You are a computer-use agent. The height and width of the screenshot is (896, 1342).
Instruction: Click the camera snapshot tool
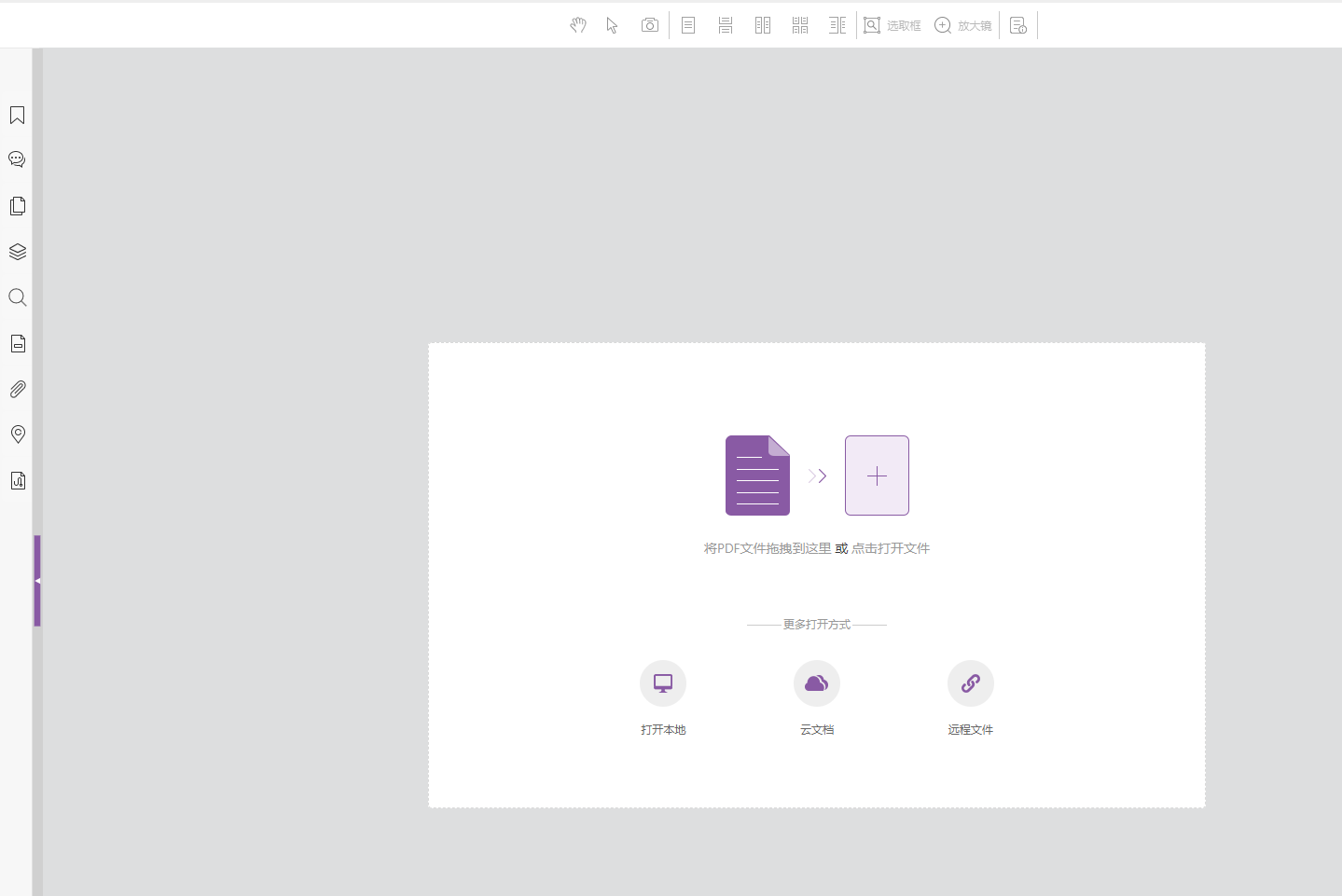point(650,25)
